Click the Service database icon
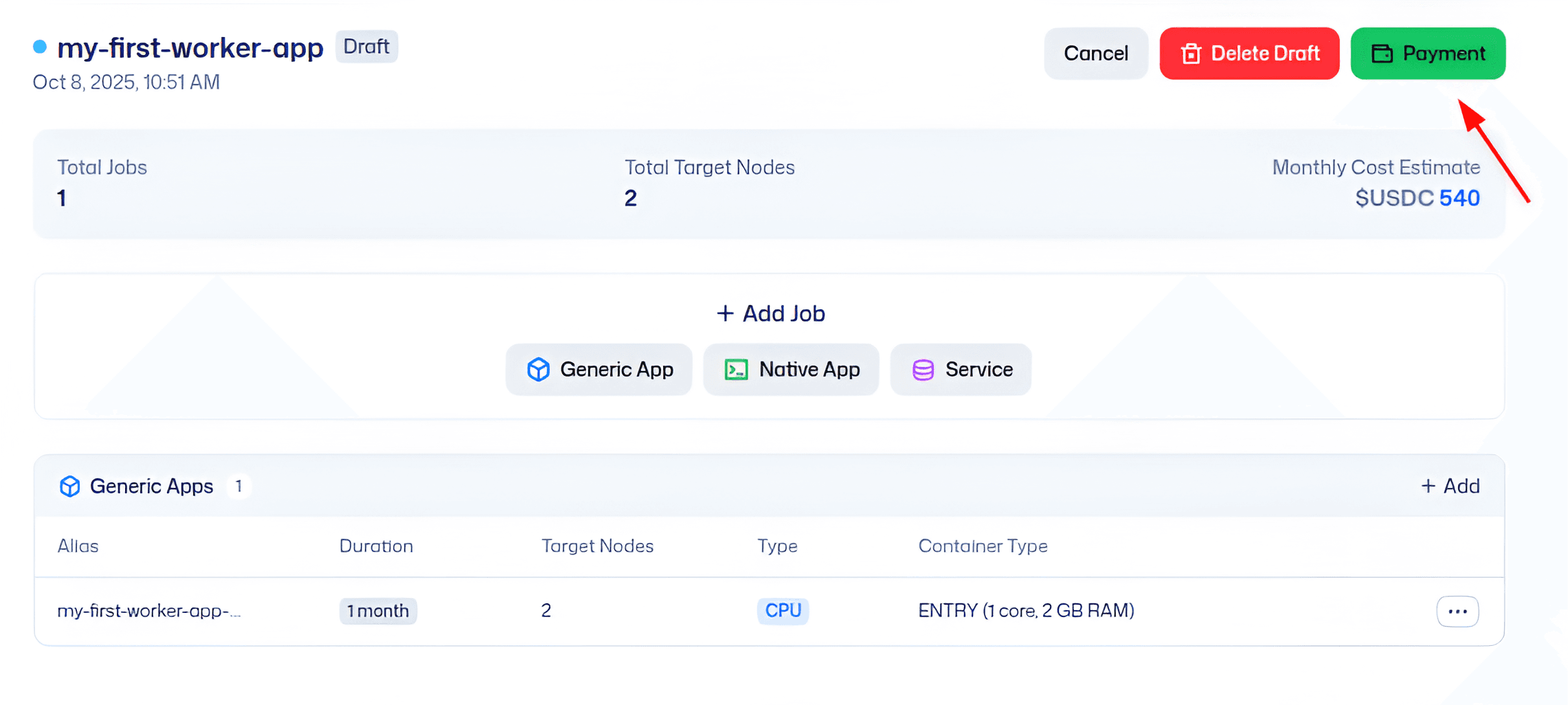The image size is (1568, 705). 923,370
